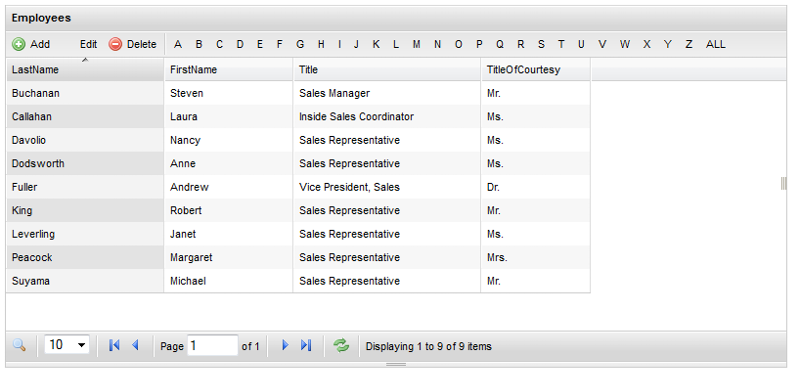Sort by the LastName column header
This screenshot has width=800, height=386.
tap(85, 70)
